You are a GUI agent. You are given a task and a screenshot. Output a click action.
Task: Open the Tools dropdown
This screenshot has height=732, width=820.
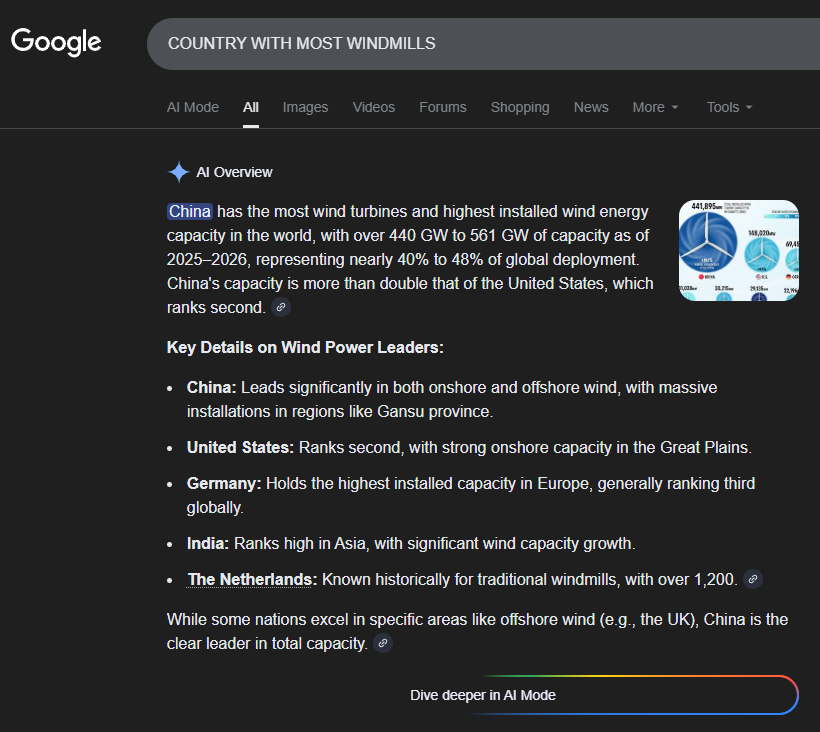(730, 107)
